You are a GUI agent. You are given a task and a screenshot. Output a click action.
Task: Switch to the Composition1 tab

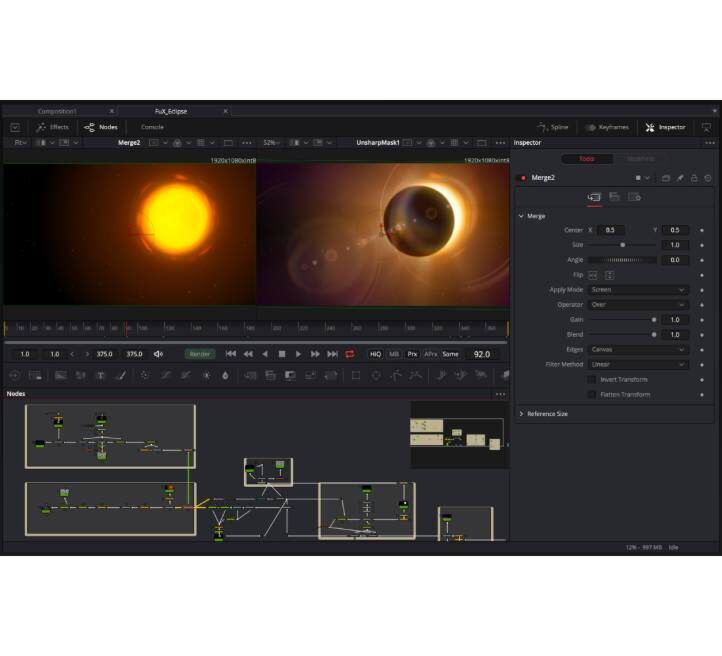click(57, 111)
